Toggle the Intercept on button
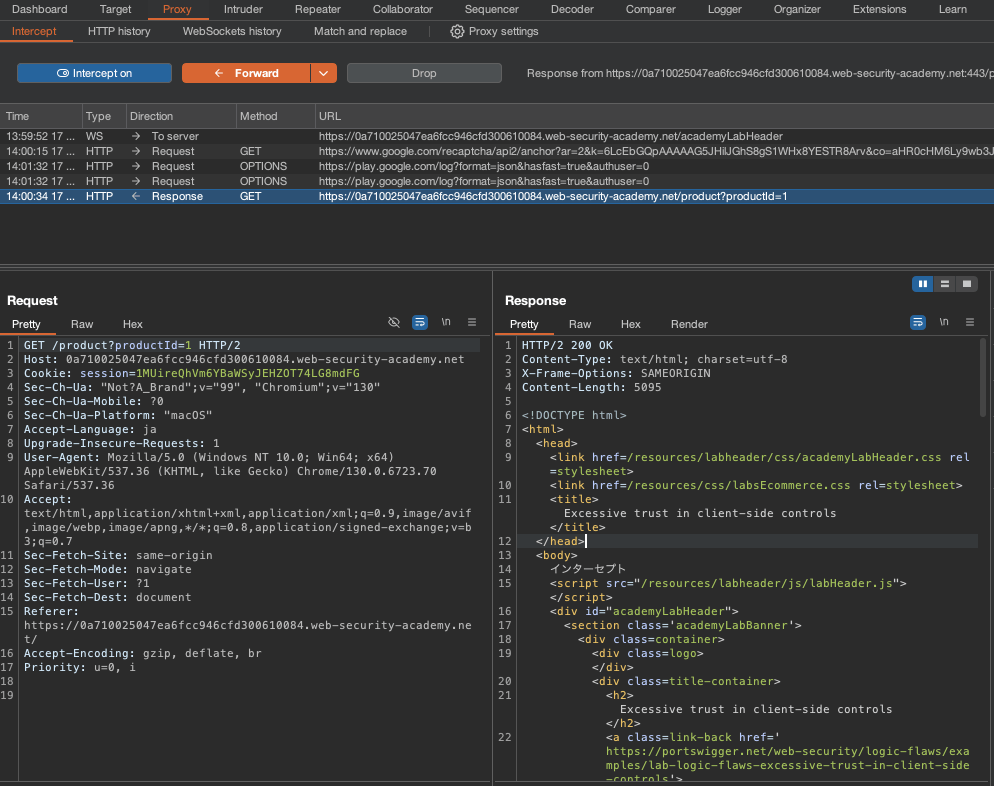The width and height of the screenshot is (994, 786). [x=94, y=73]
